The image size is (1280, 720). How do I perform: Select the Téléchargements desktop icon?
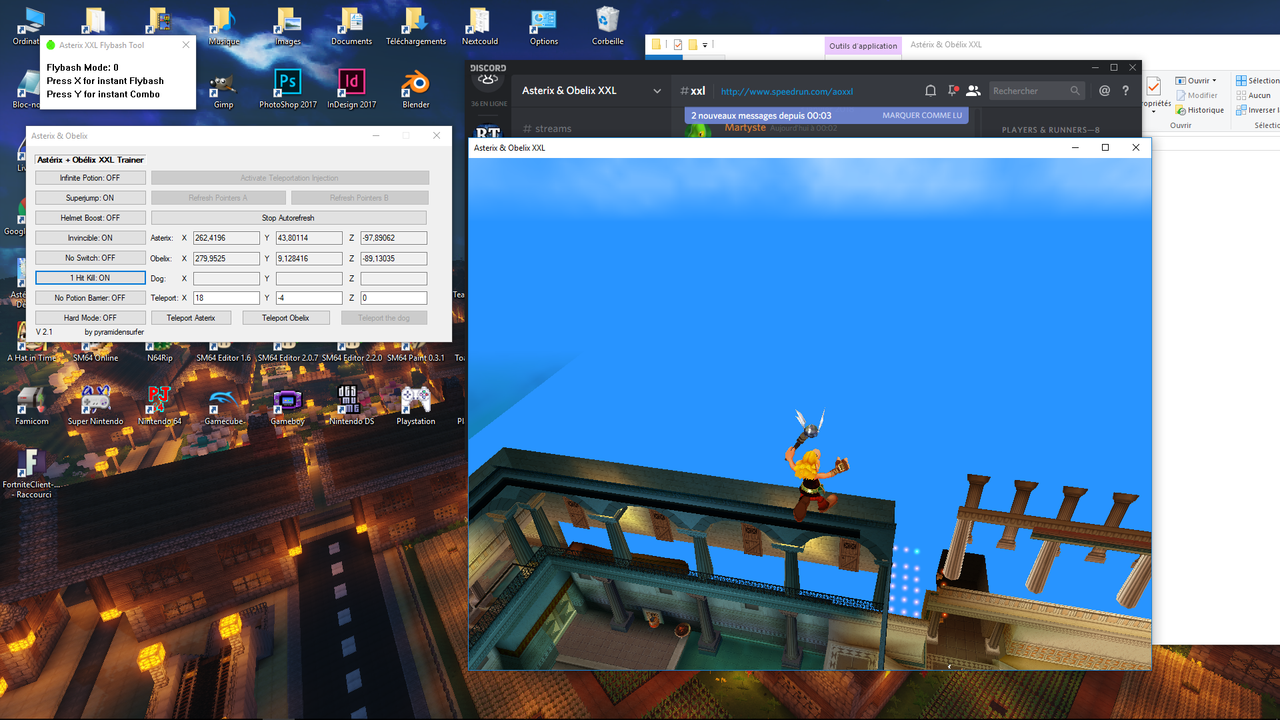(415, 27)
